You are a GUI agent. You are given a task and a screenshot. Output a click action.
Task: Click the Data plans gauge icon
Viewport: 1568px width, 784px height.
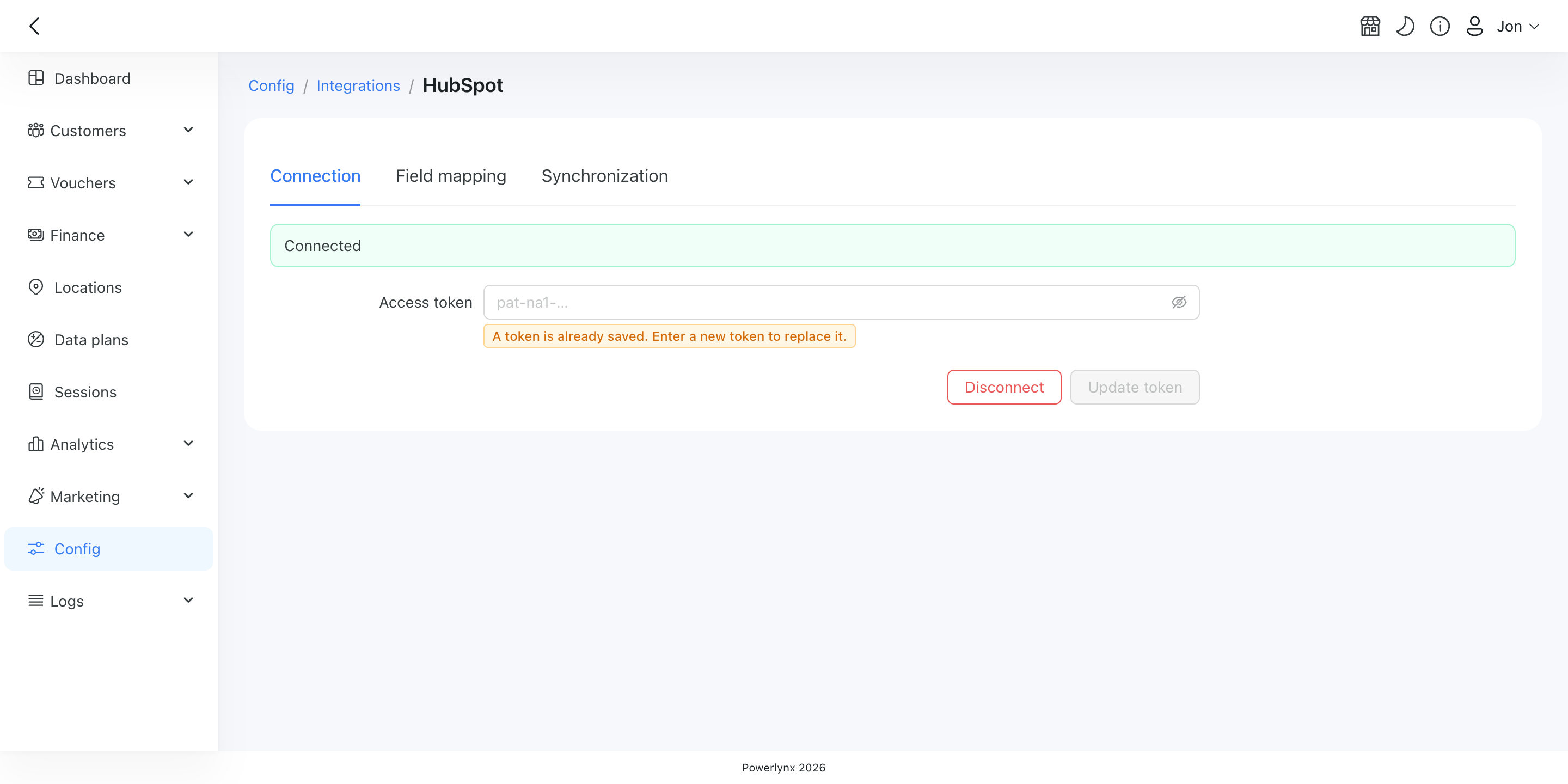[x=36, y=340]
